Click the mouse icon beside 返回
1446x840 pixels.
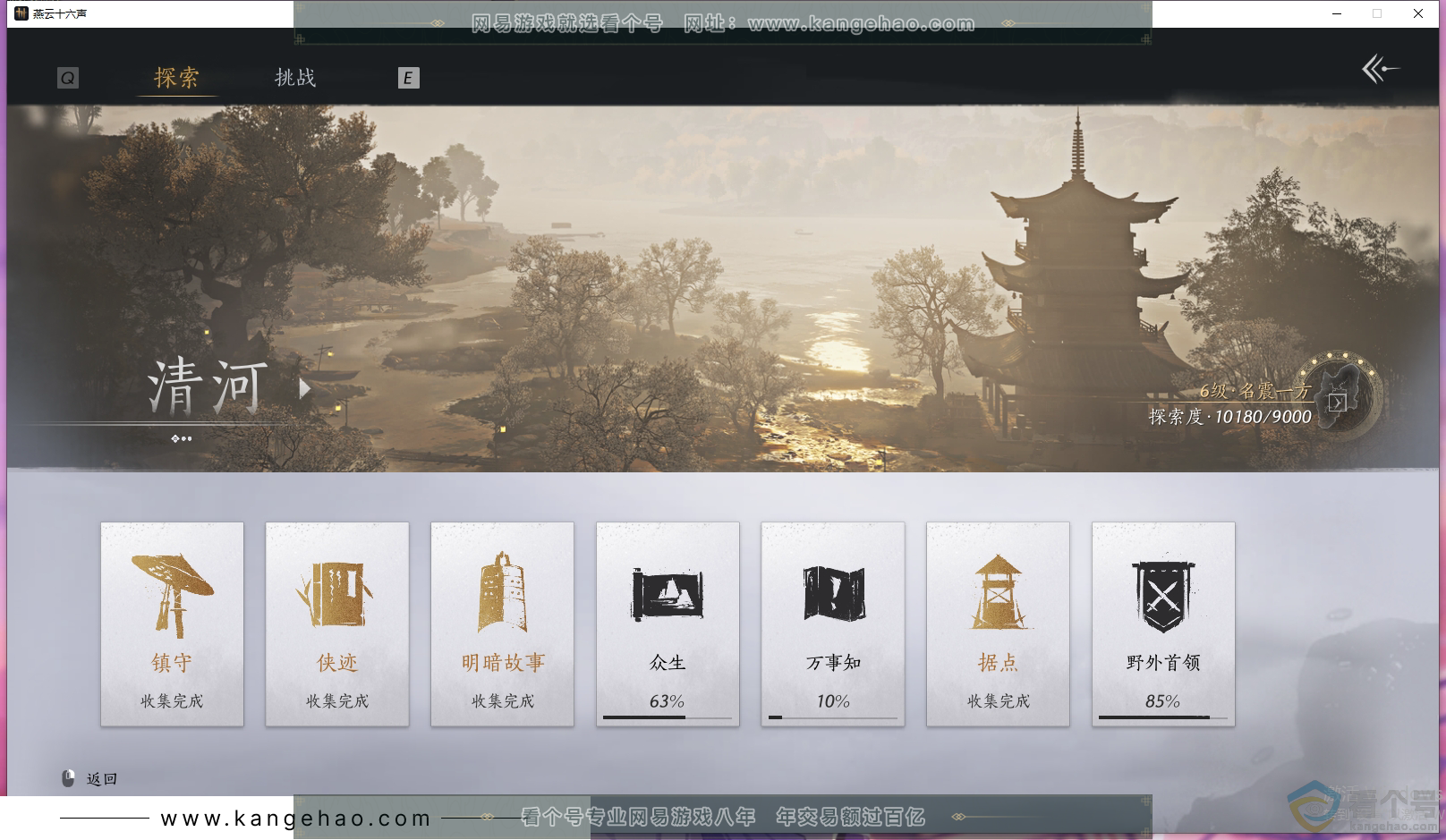(x=68, y=778)
